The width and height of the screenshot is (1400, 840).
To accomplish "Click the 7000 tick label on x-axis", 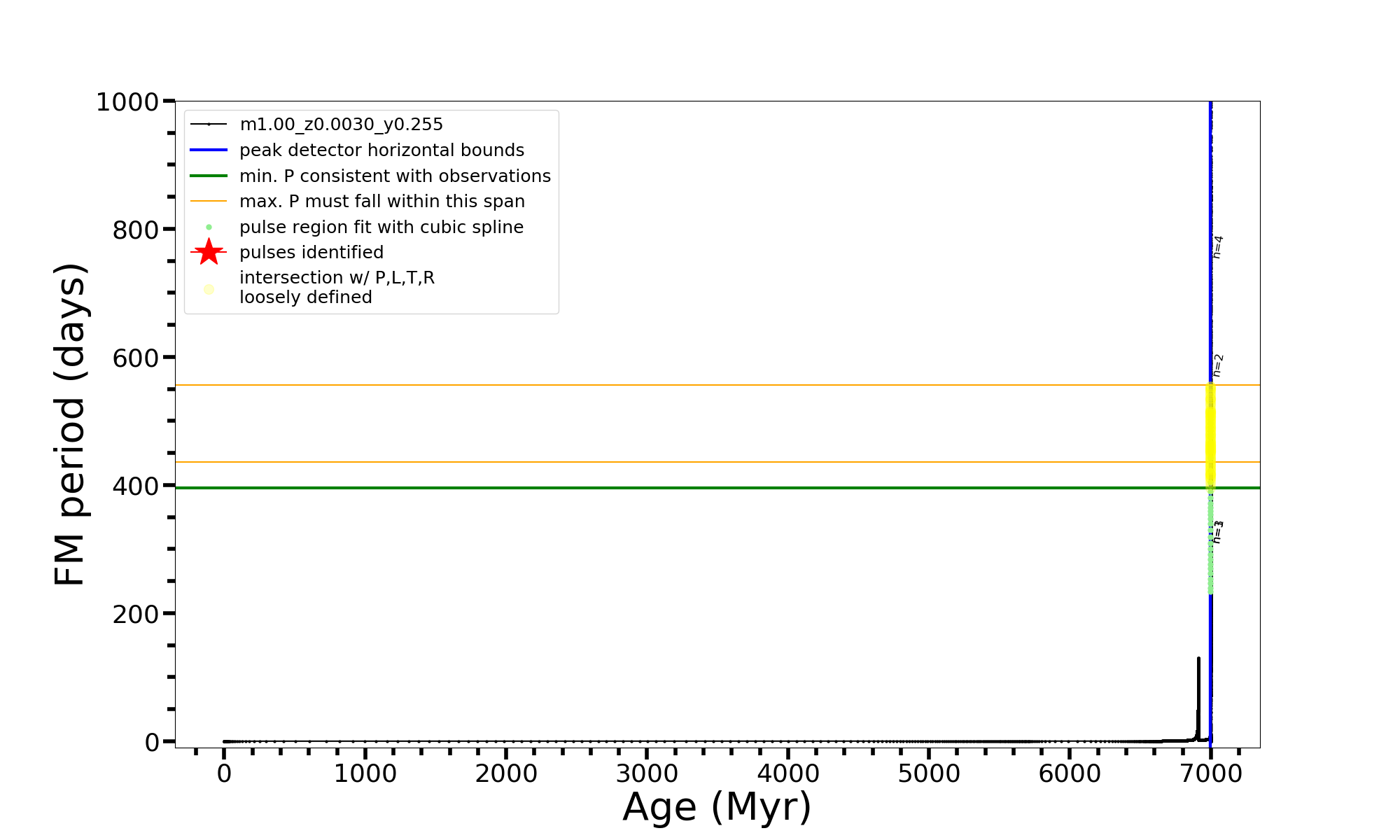I will [x=1210, y=773].
